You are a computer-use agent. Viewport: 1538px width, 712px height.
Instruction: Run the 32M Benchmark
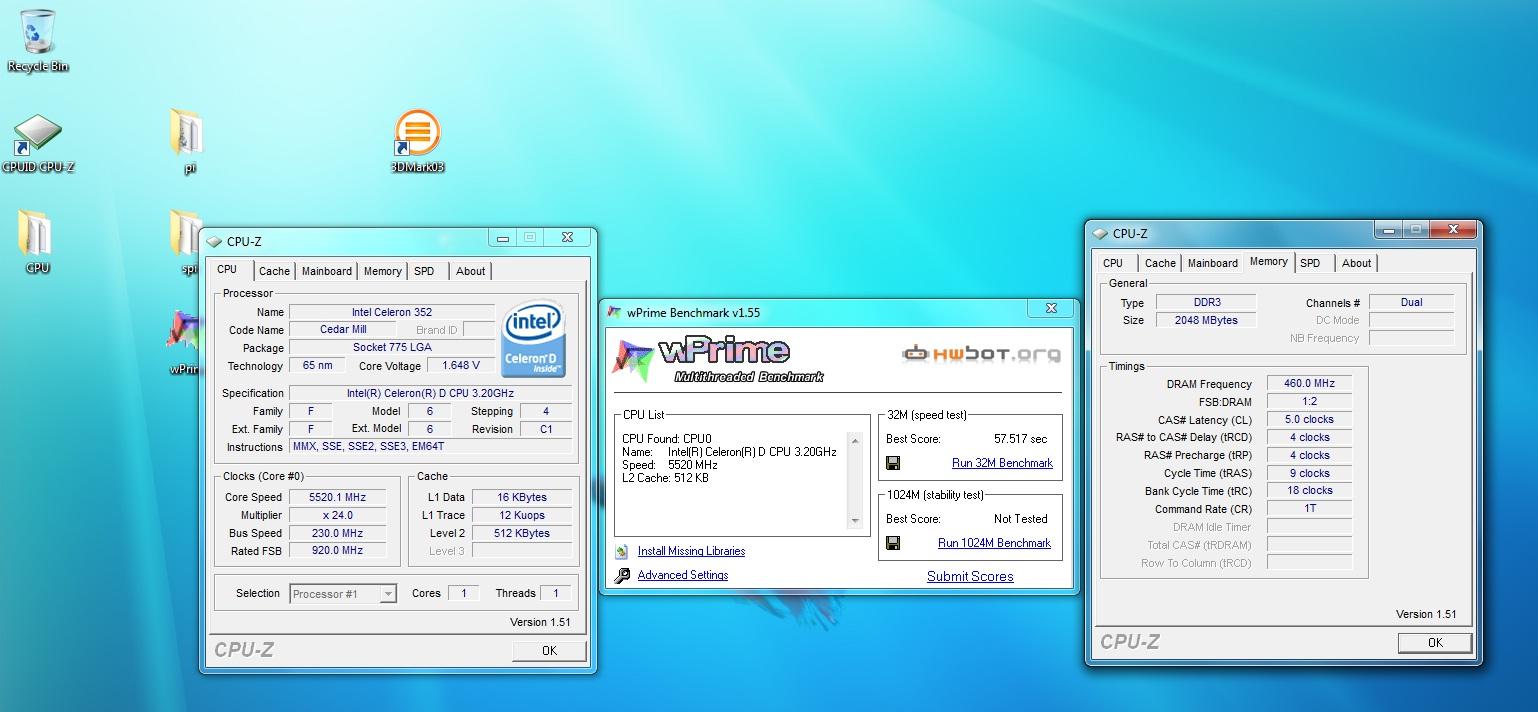(1002, 463)
